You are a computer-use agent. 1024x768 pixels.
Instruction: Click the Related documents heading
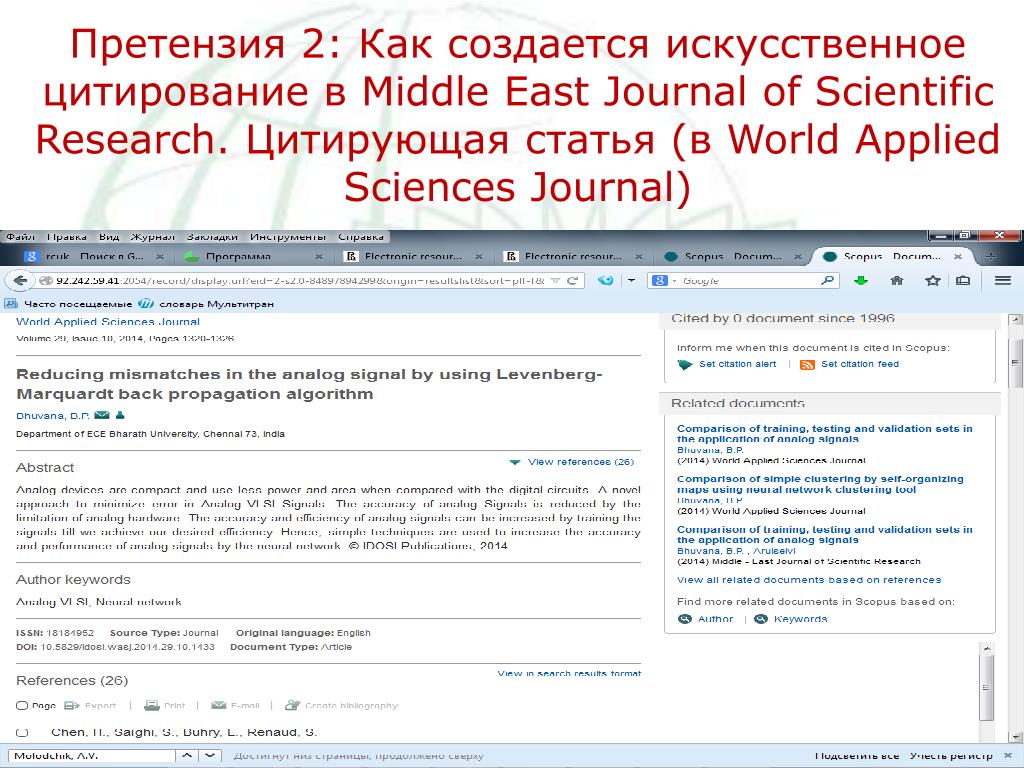point(738,403)
